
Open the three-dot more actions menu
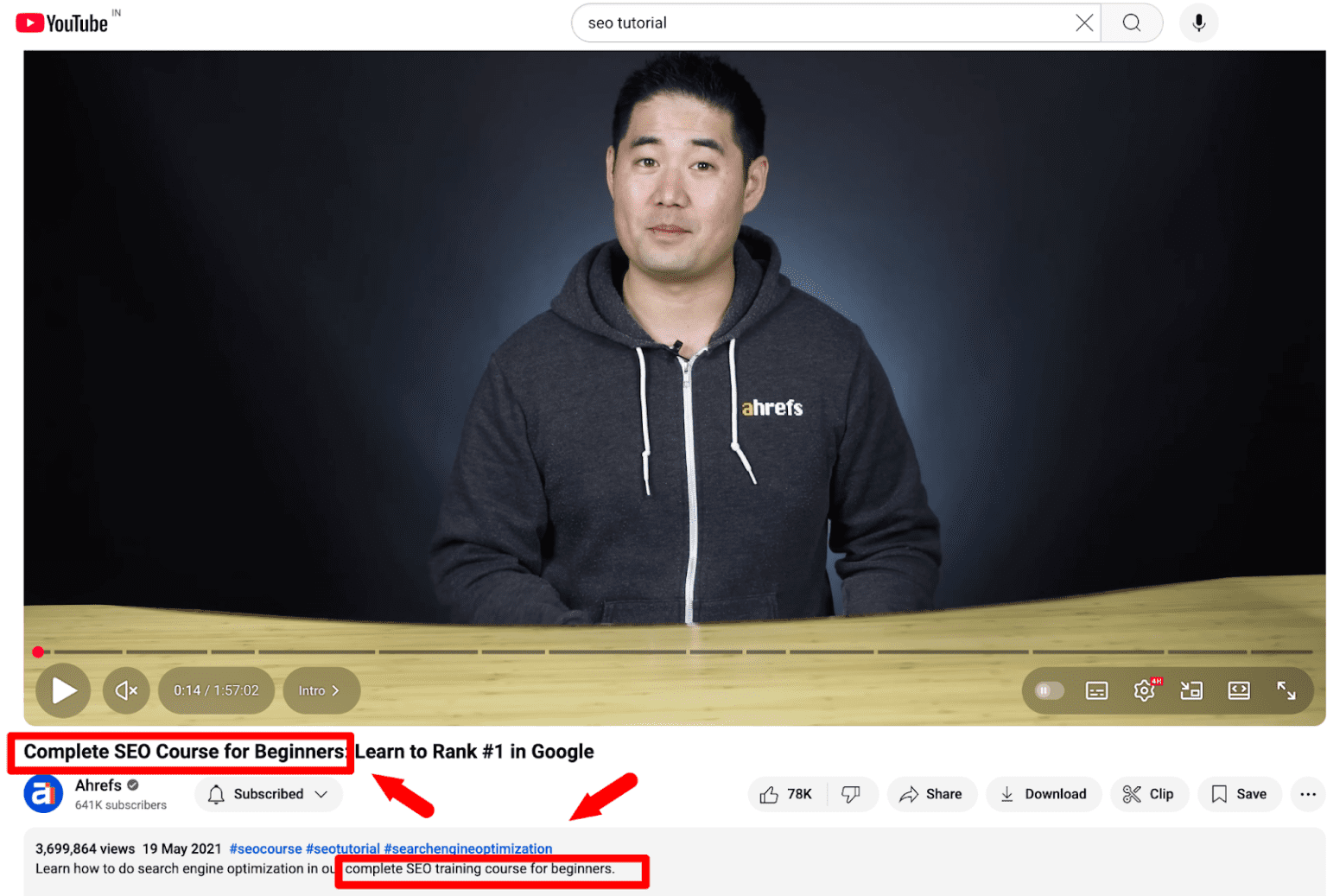[x=1307, y=794]
